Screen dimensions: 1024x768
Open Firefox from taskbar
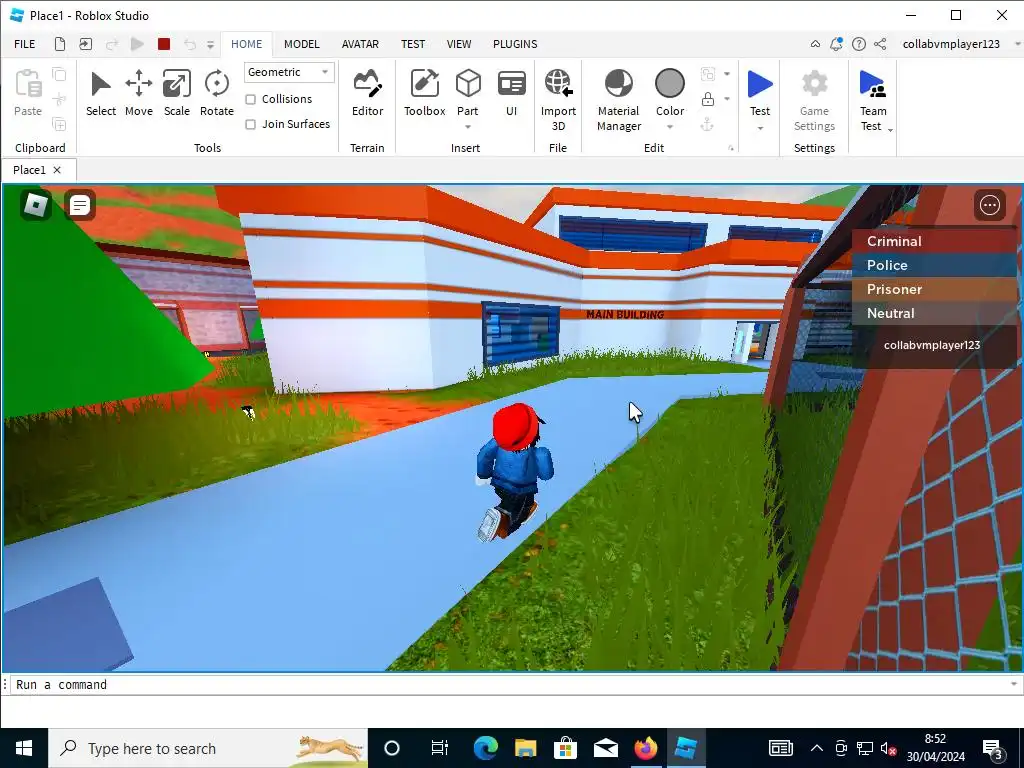646,748
